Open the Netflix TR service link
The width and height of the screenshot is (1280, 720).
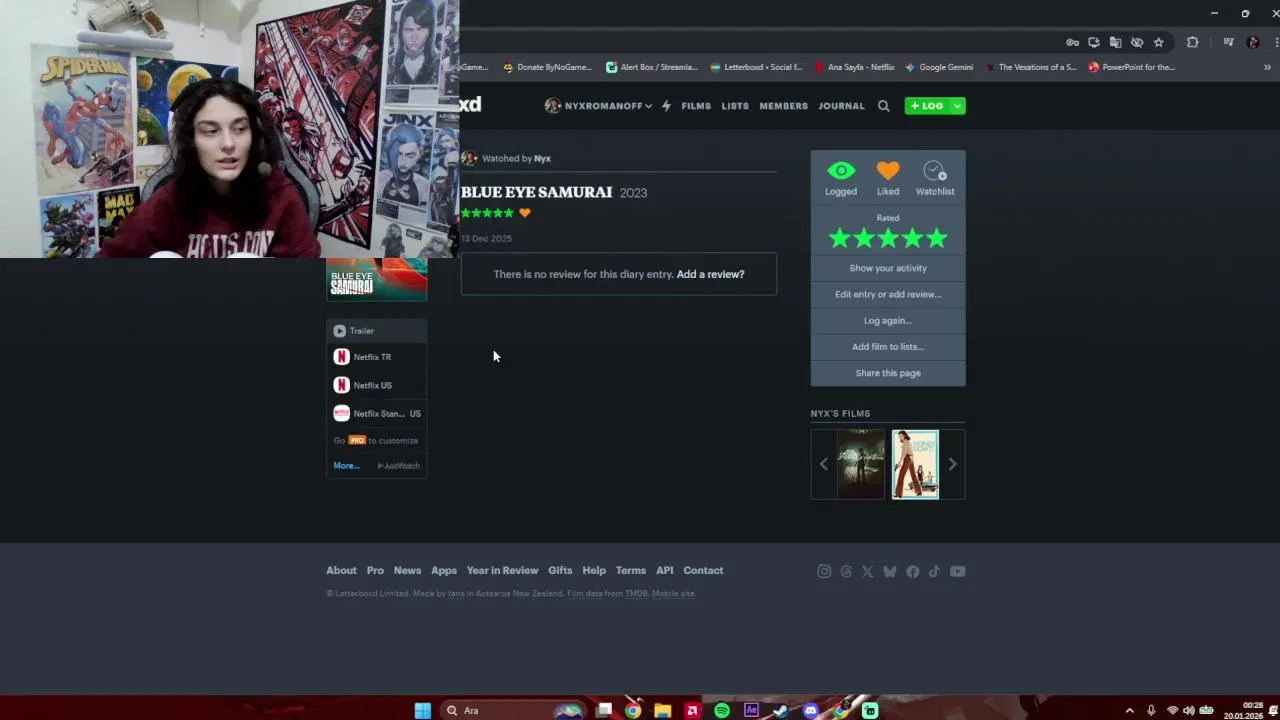377,357
